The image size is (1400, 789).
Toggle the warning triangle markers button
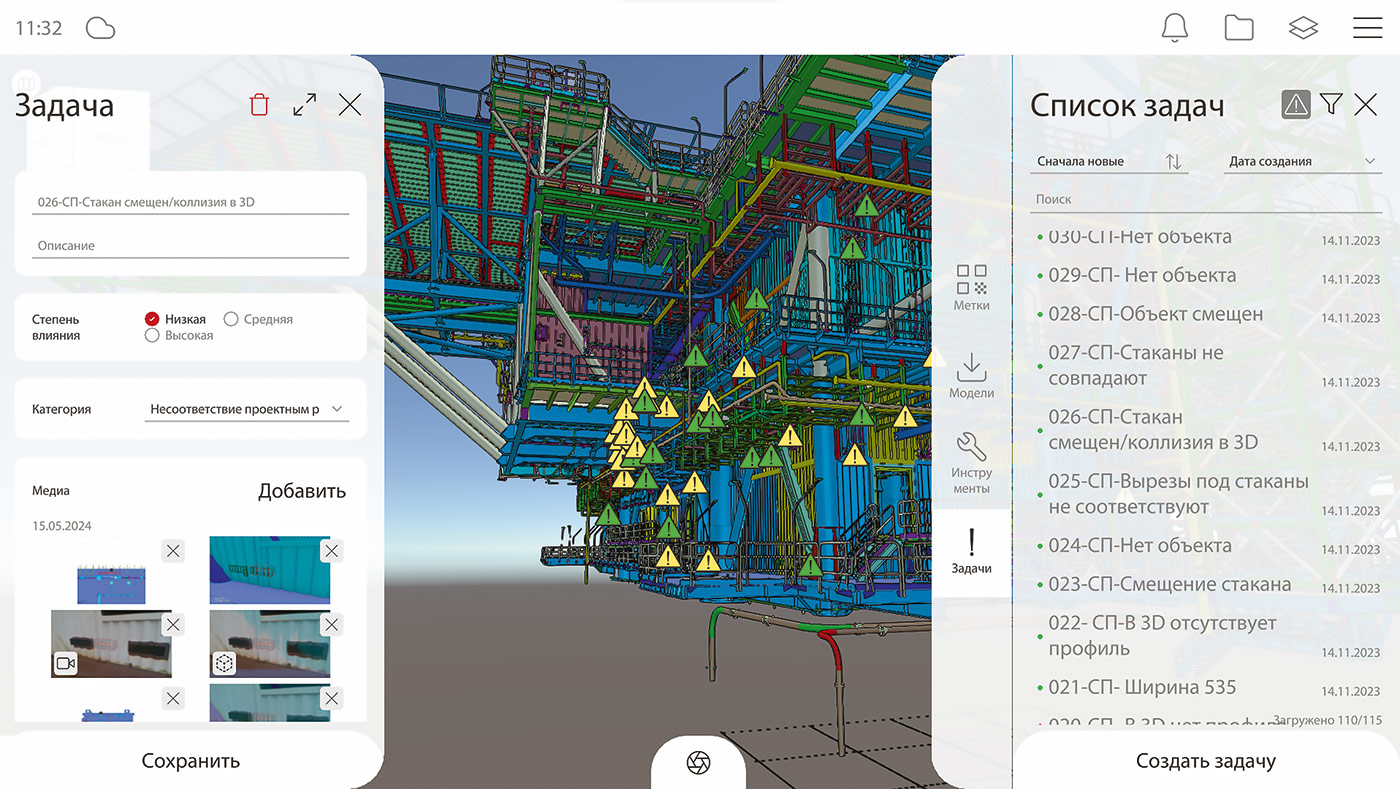(1296, 104)
